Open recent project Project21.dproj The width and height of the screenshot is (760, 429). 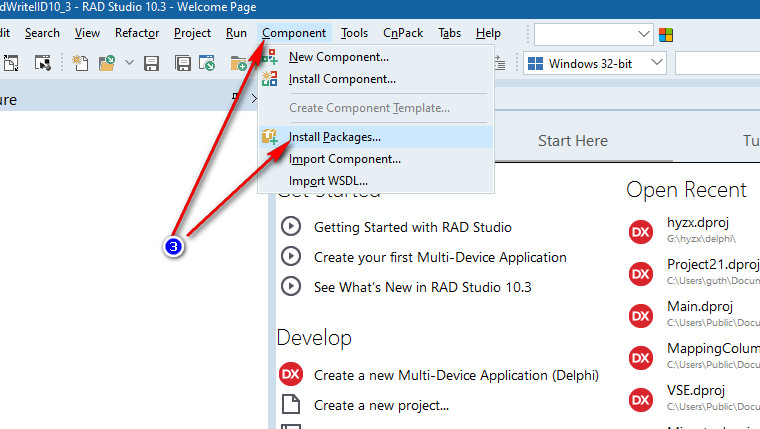tap(713, 264)
